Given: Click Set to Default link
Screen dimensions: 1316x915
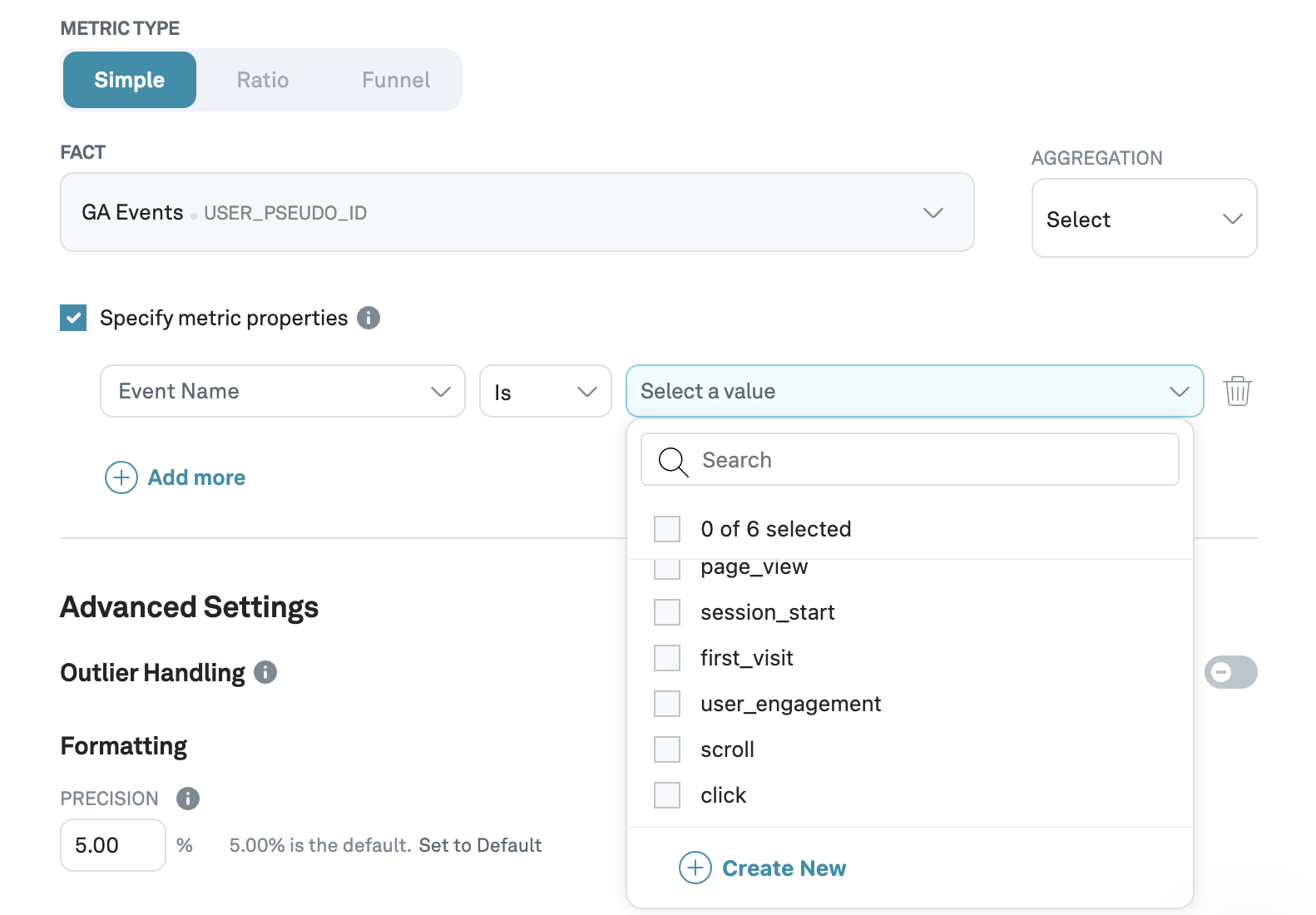Looking at the screenshot, I should 480,845.
